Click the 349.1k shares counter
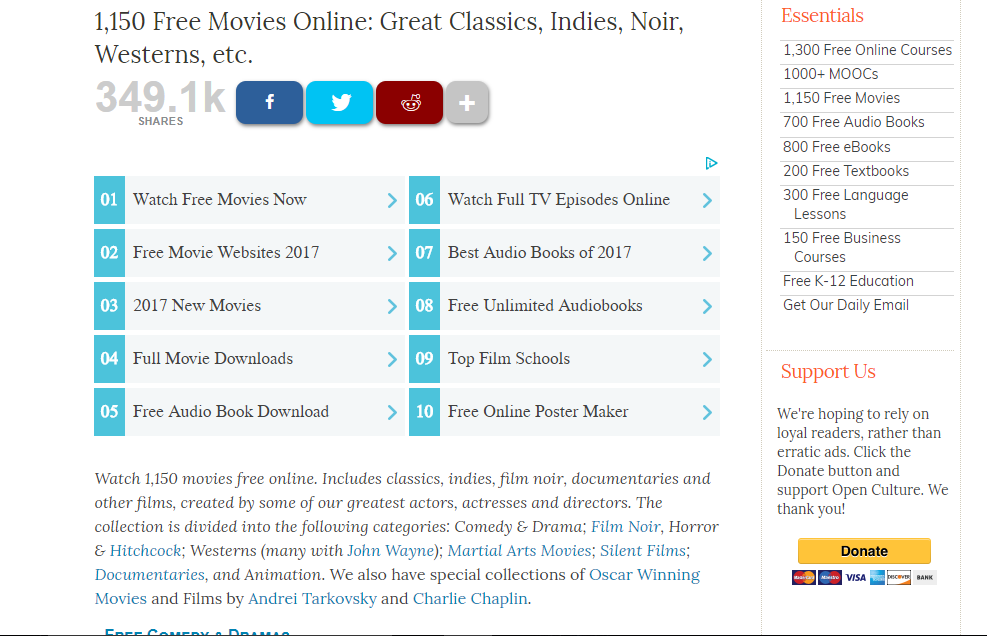 tap(161, 103)
